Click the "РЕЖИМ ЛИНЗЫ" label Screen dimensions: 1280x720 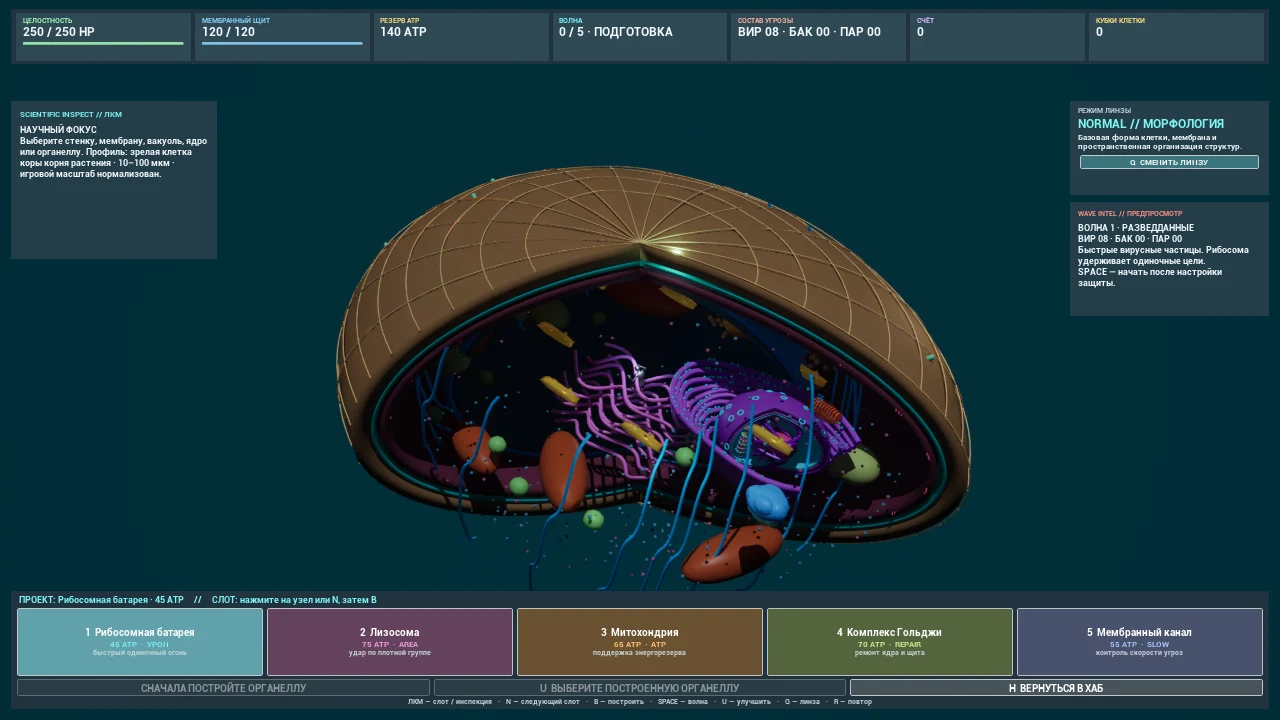[x=1105, y=111]
